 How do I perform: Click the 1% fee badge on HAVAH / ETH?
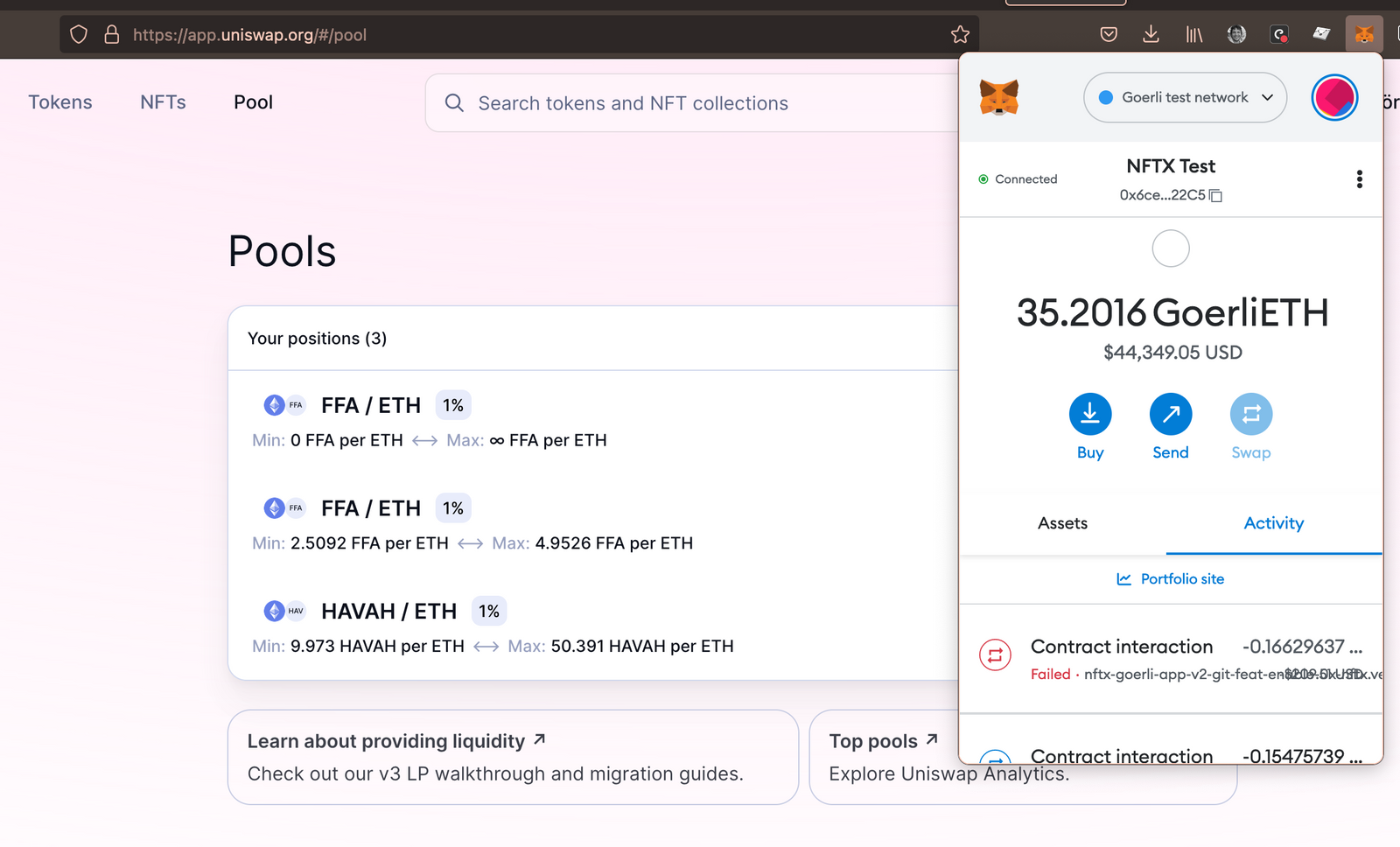coord(489,611)
